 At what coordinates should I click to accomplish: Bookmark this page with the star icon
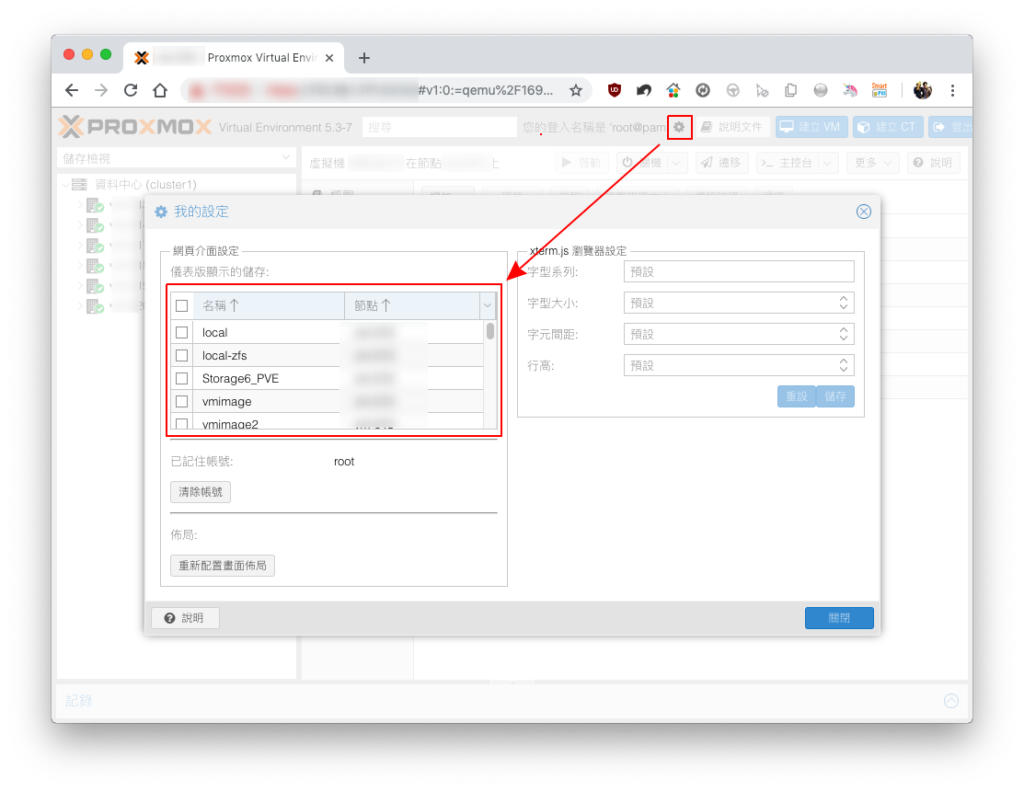point(575,90)
